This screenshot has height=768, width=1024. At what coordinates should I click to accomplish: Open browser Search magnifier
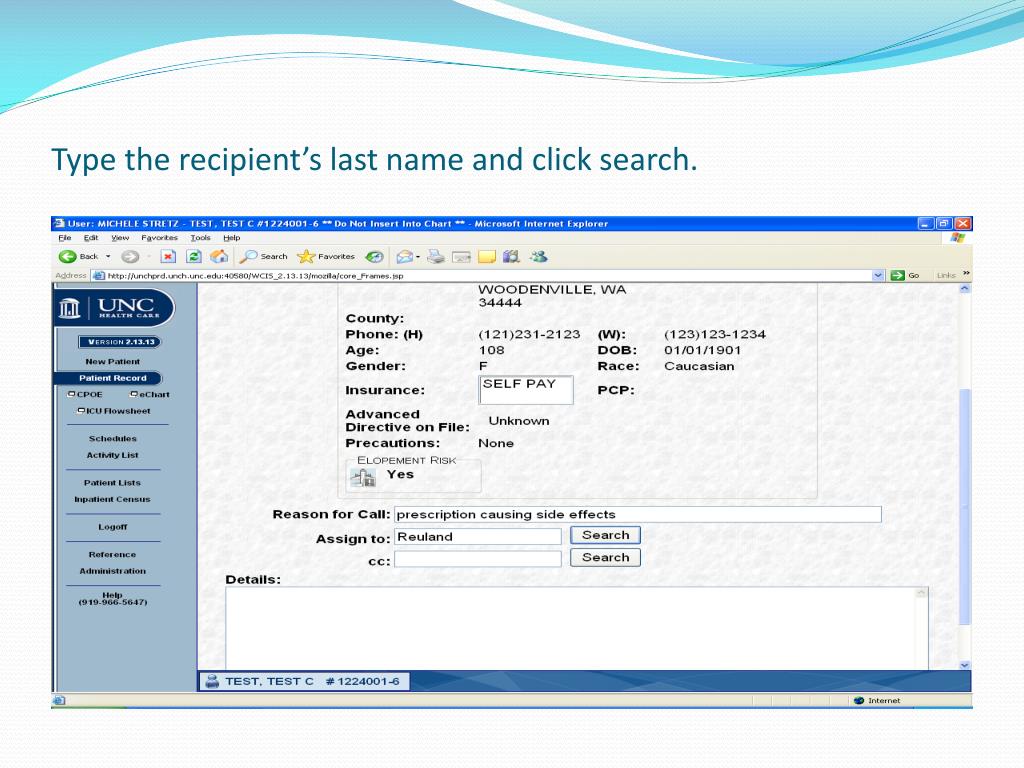(263, 257)
